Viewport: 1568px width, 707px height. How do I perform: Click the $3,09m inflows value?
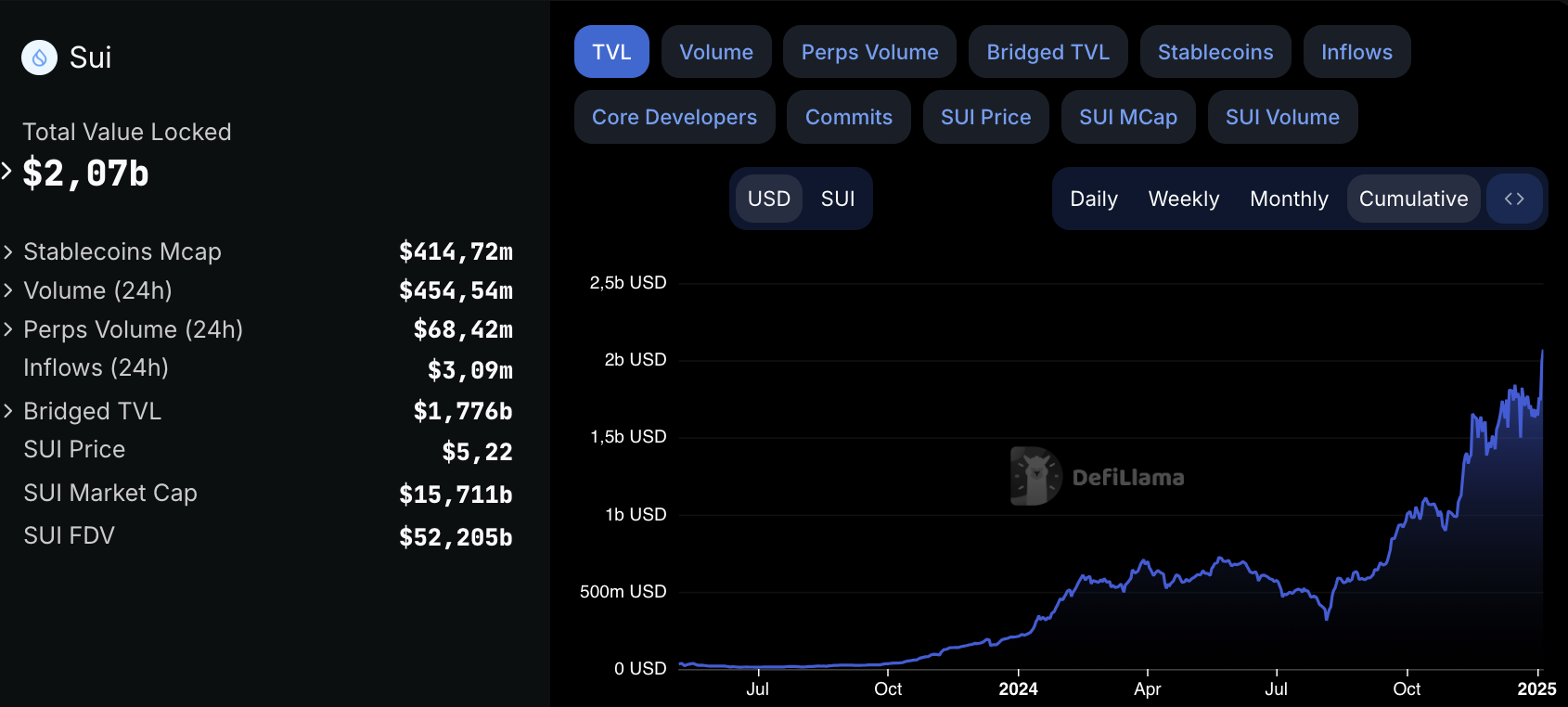click(470, 370)
